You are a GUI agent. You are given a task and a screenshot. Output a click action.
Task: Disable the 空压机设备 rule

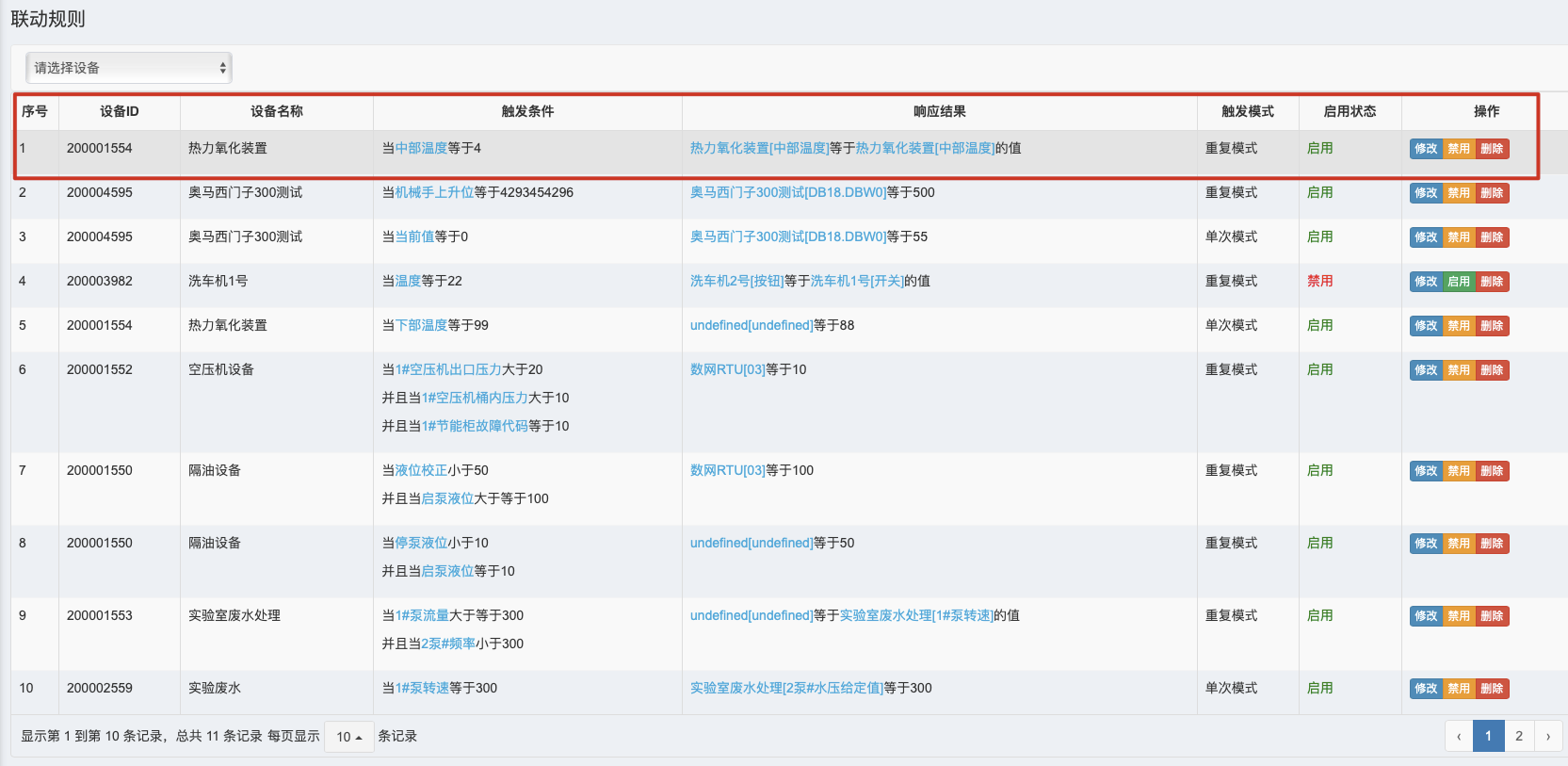pyautogui.click(x=1459, y=370)
